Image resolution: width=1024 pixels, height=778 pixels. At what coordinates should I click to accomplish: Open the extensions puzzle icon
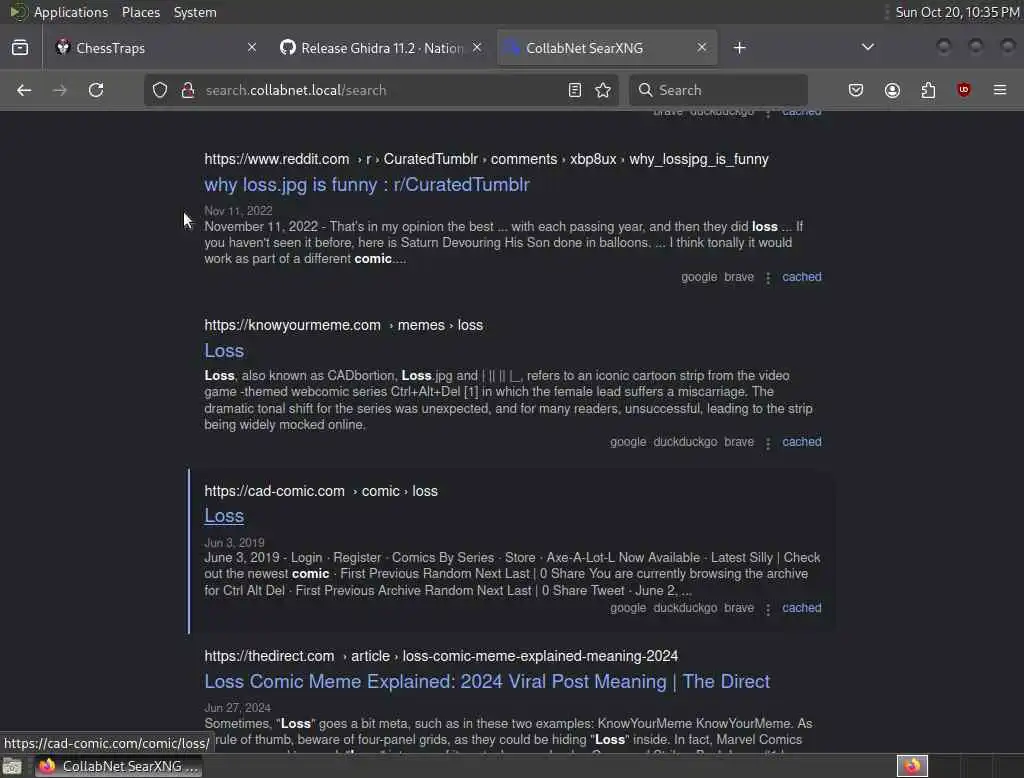pos(928,90)
